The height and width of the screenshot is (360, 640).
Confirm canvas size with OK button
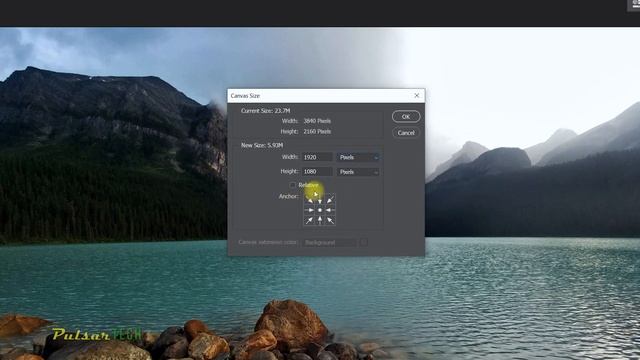coord(406,117)
